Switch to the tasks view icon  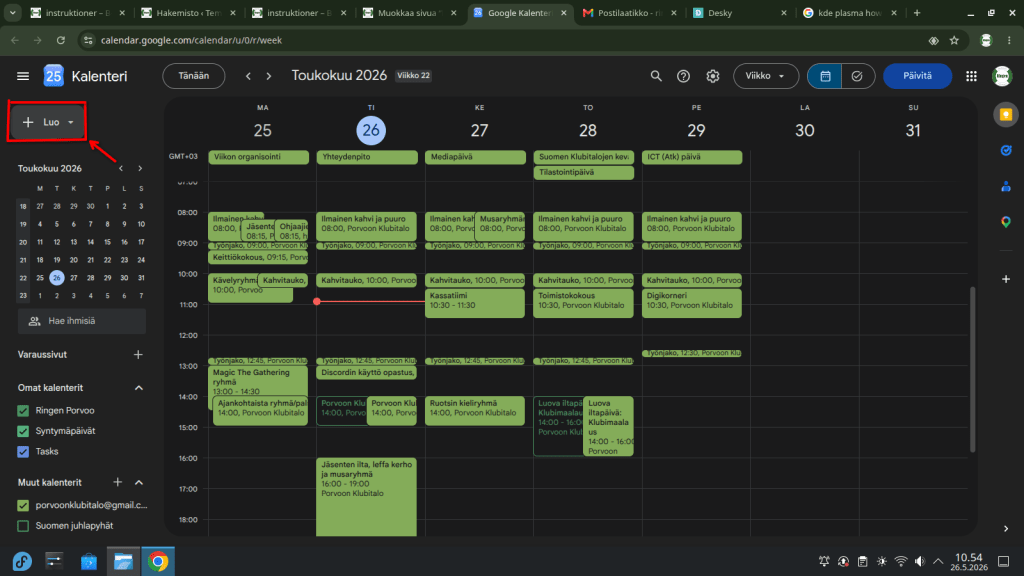pyautogui.click(x=857, y=76)
